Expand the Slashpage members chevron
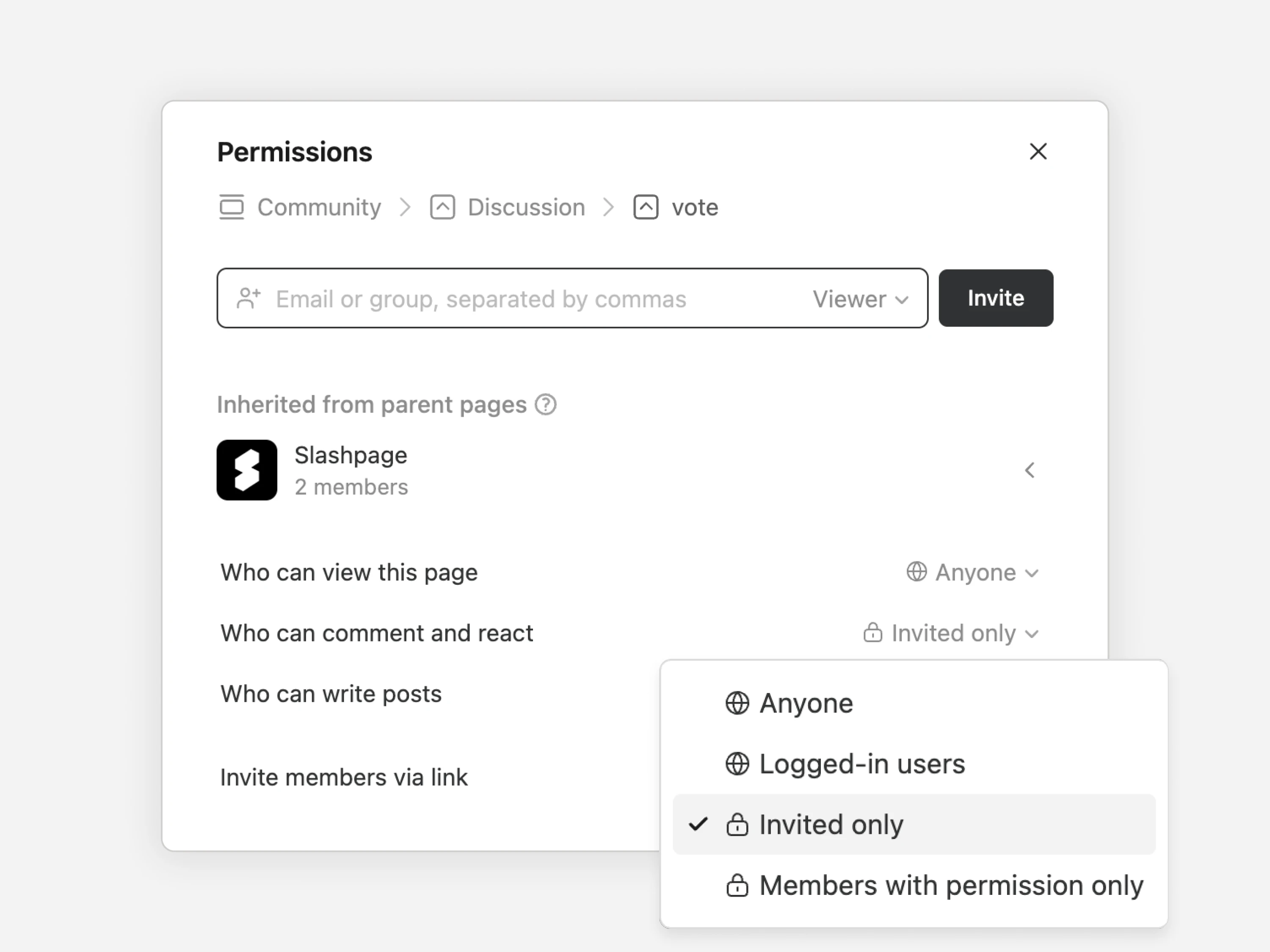This screenshot has width=1270, height=952. coord(1030,470)
